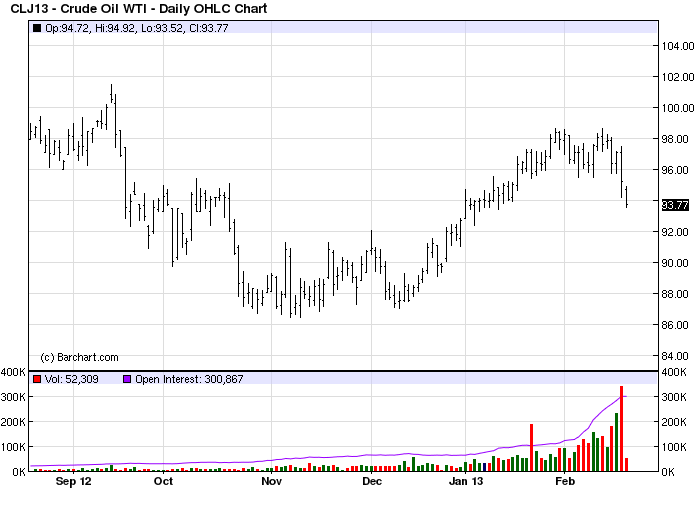Click the right 0K volume axis label
Screen dimensions: 700x512
point(668,472)
